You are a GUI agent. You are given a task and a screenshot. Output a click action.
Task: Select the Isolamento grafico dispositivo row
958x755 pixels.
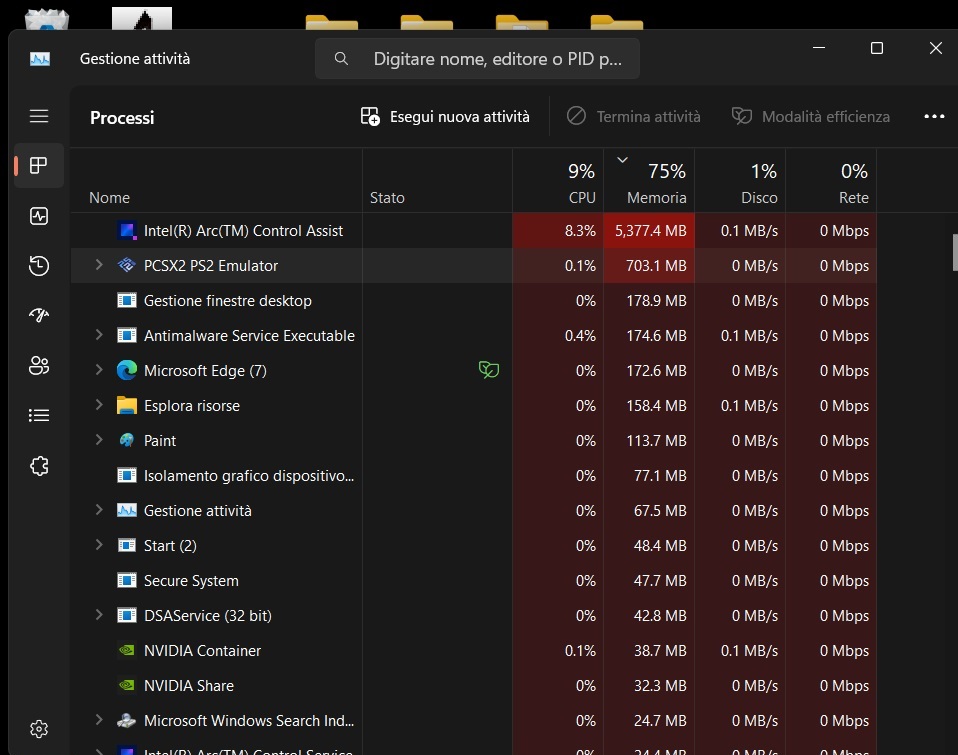[474, 475]
